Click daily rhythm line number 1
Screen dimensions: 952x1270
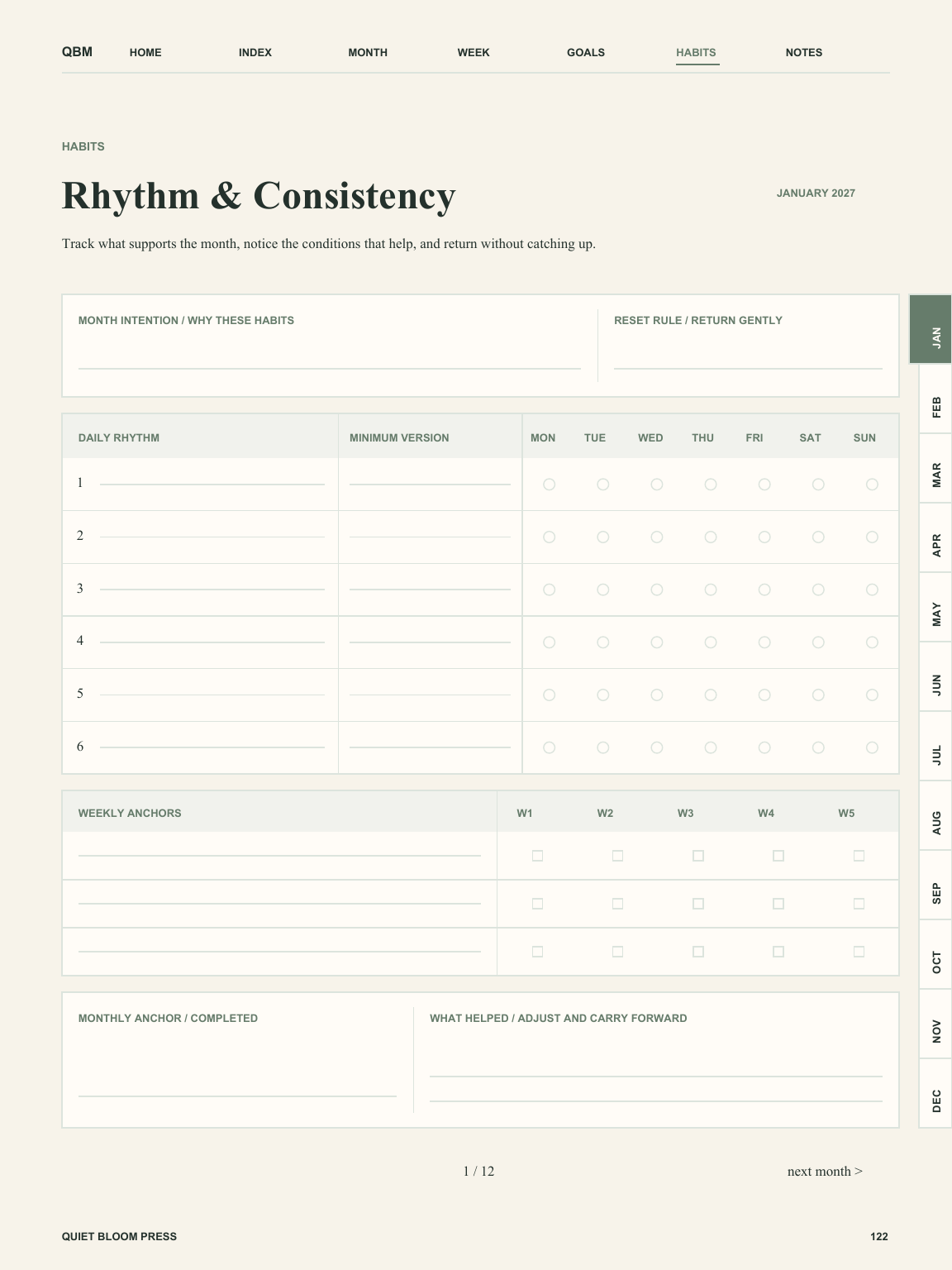pyautogui.click(x=212, y=483)
